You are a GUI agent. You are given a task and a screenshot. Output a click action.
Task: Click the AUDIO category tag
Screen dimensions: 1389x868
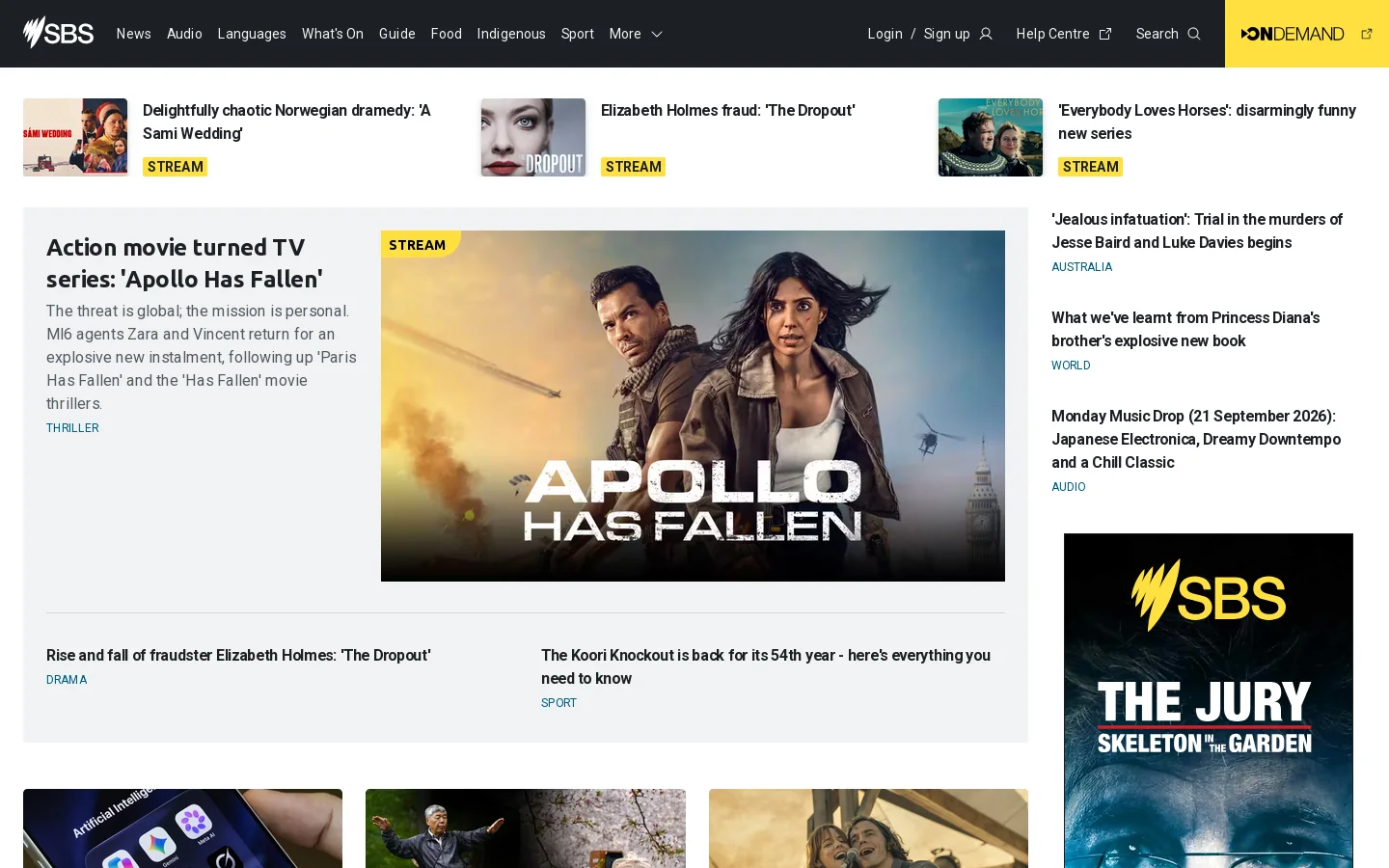(1068, 487)
